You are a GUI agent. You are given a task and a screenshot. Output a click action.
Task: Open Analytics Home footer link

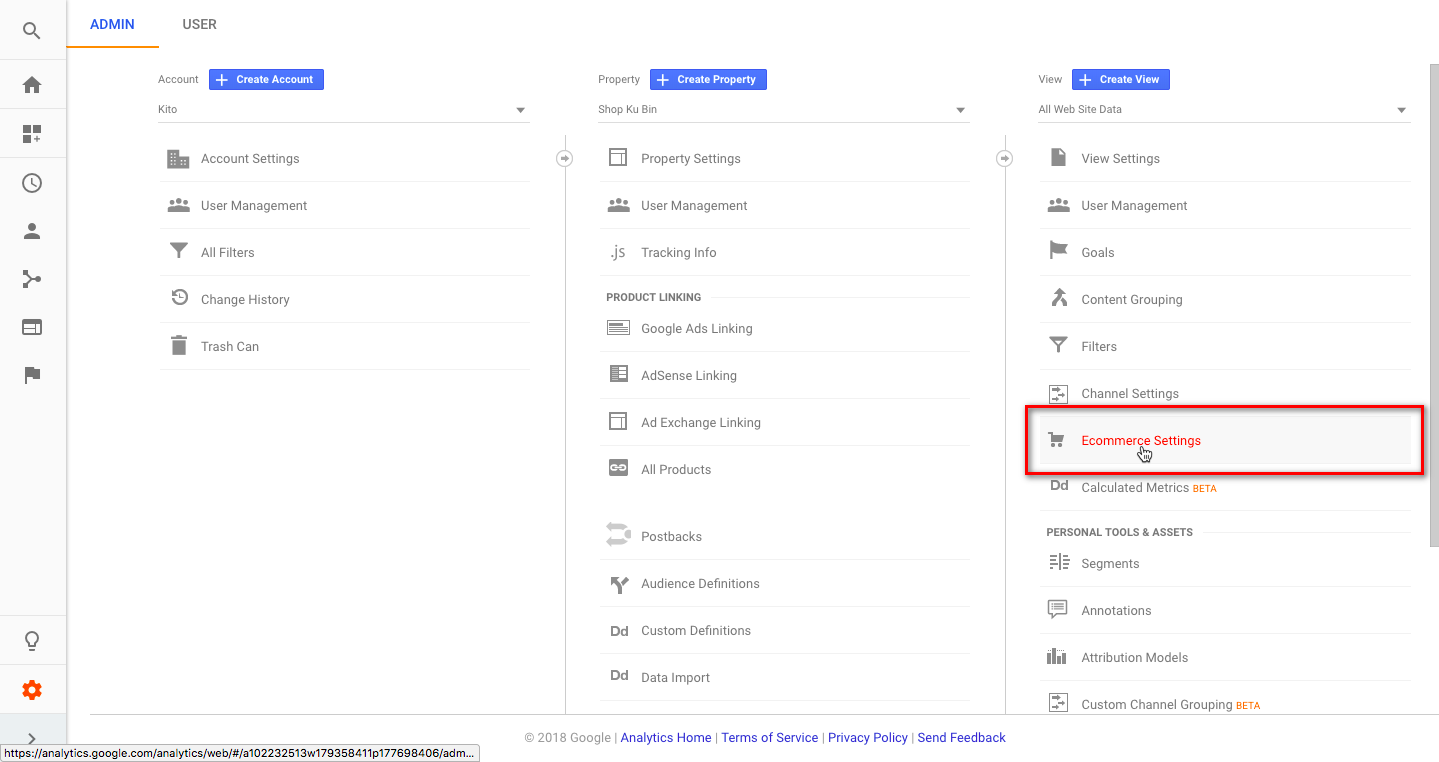pos(666,737)
